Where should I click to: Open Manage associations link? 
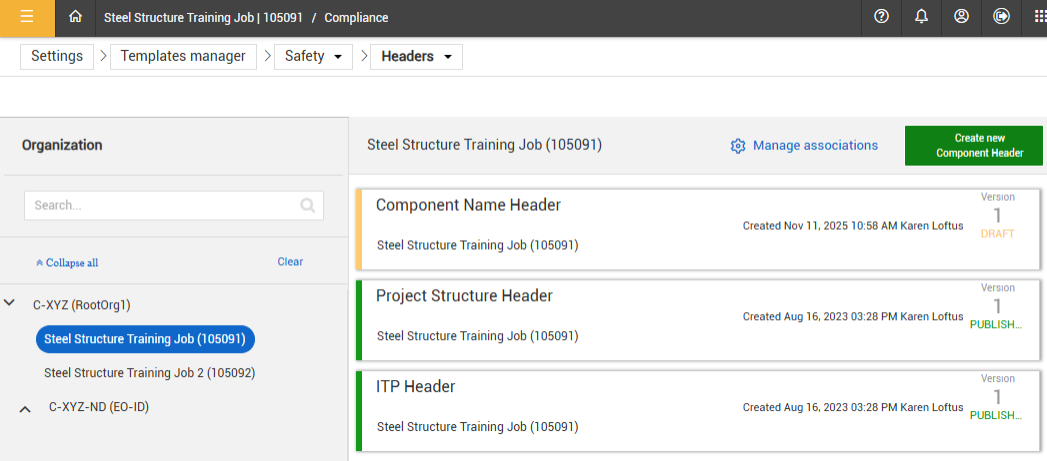[x=804, y=146]
